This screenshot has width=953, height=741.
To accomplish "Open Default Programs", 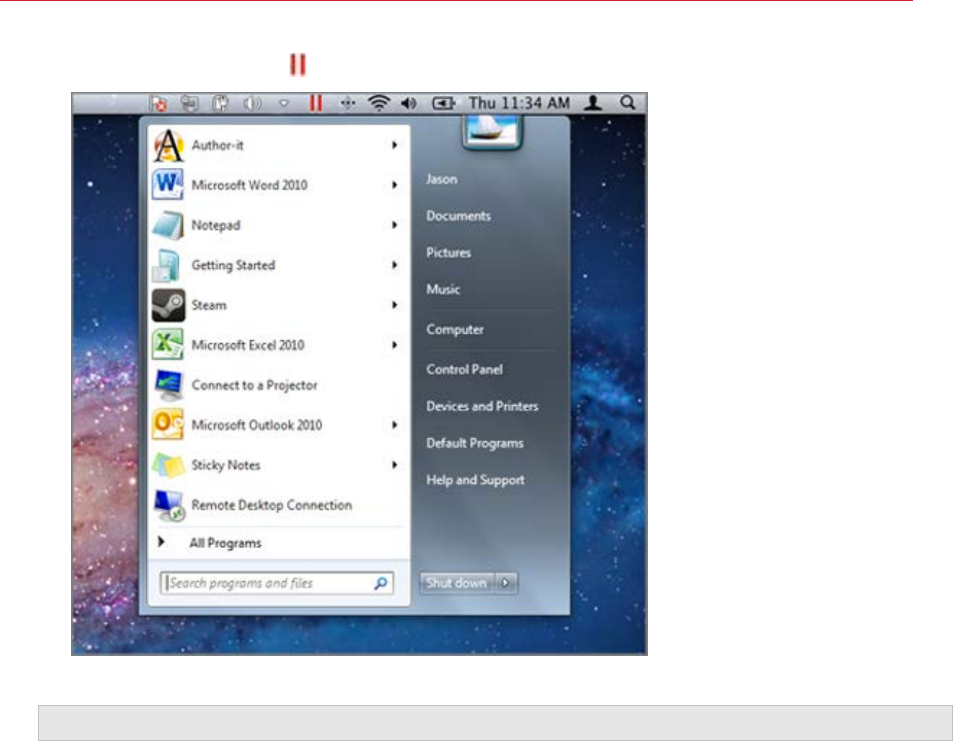I will [x=475, y=443].
